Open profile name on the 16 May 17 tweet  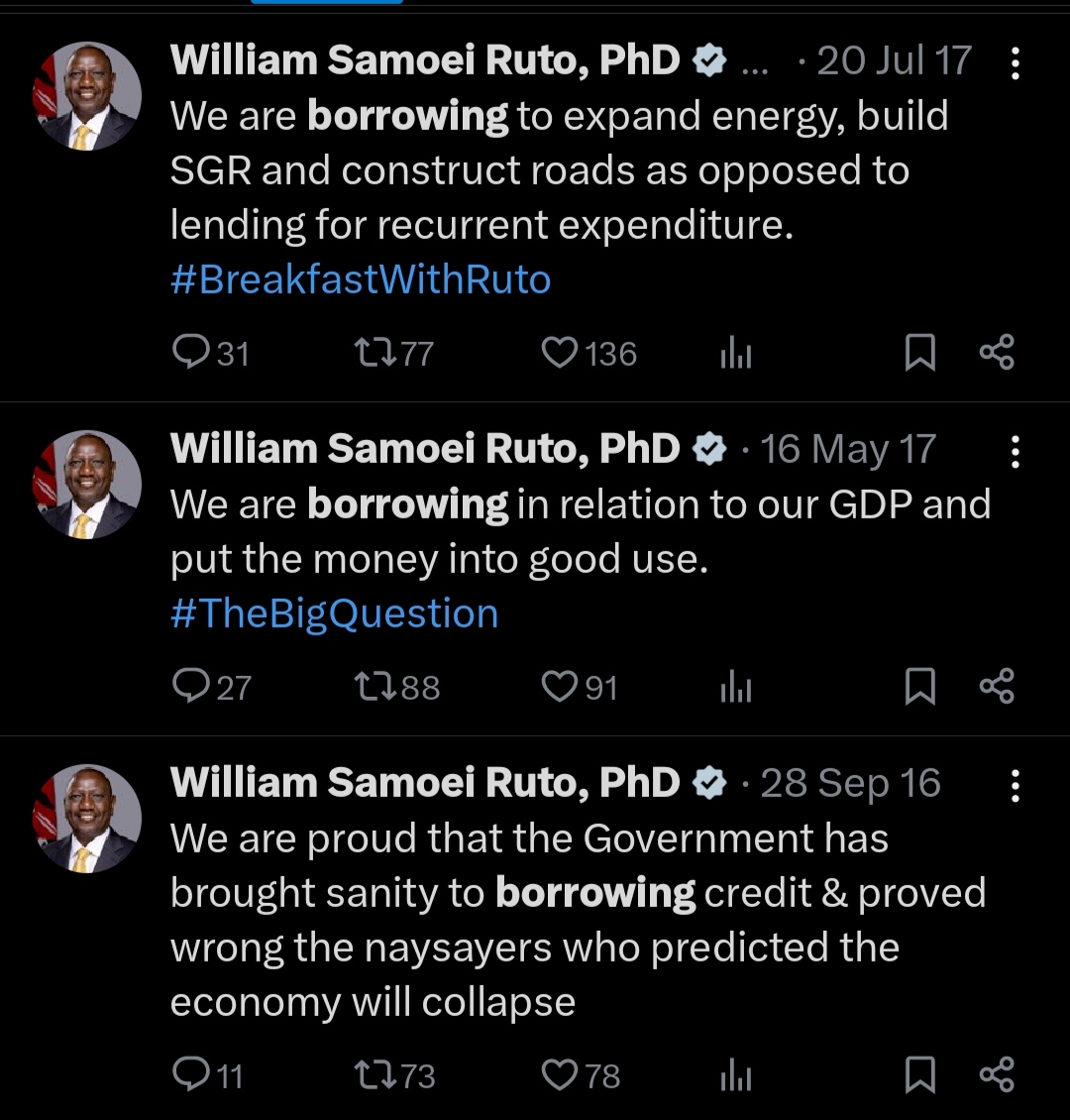coord(425,449)
